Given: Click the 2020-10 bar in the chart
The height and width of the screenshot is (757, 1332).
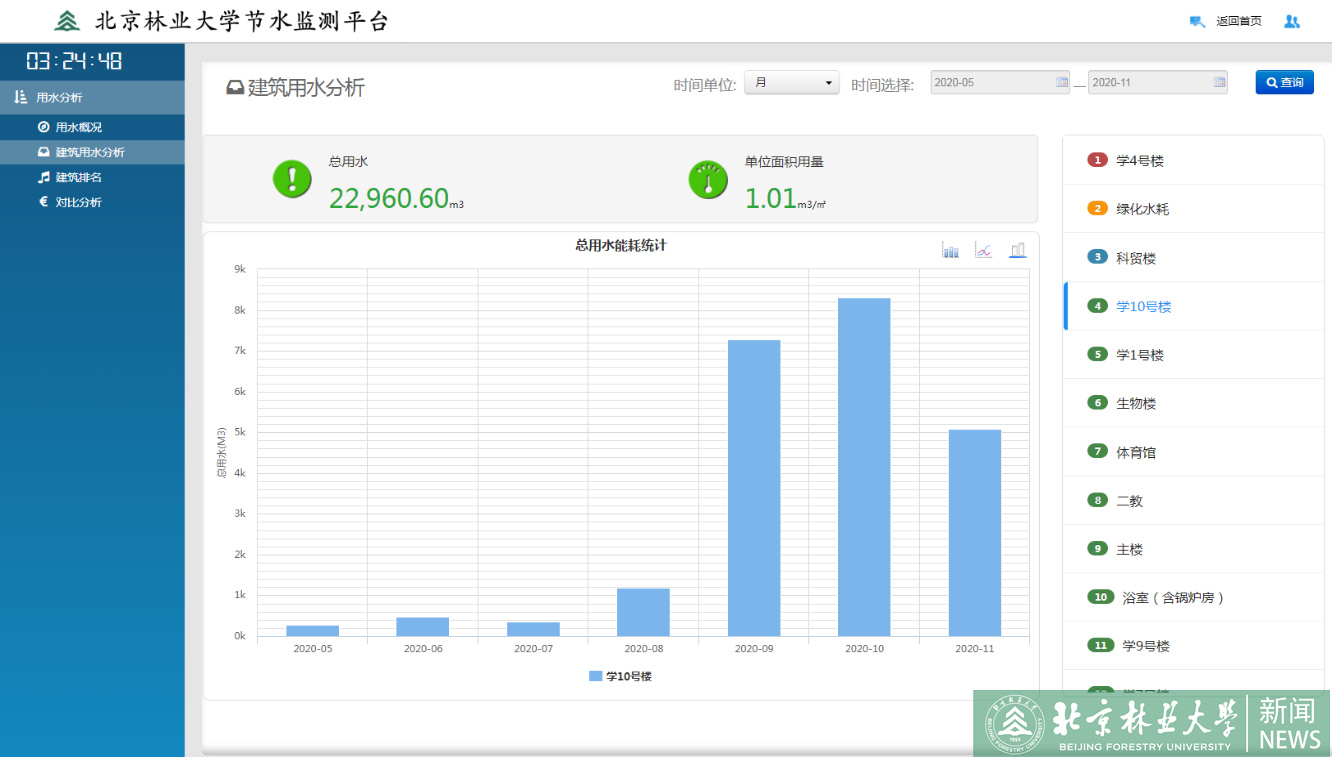Looking at the screenshot, I should point(864,468).
